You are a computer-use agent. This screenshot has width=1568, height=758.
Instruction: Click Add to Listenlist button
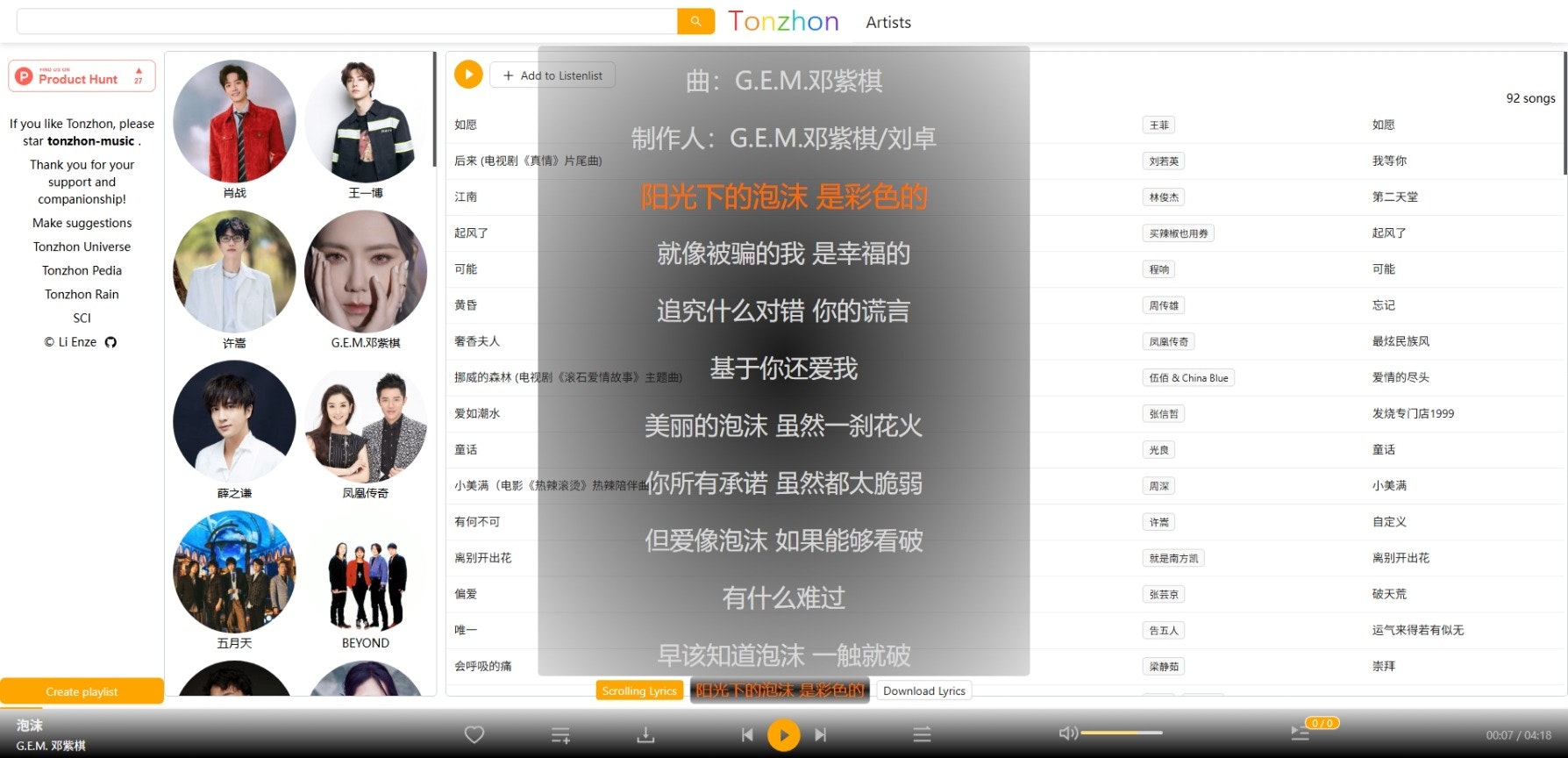tap(552, 75)
